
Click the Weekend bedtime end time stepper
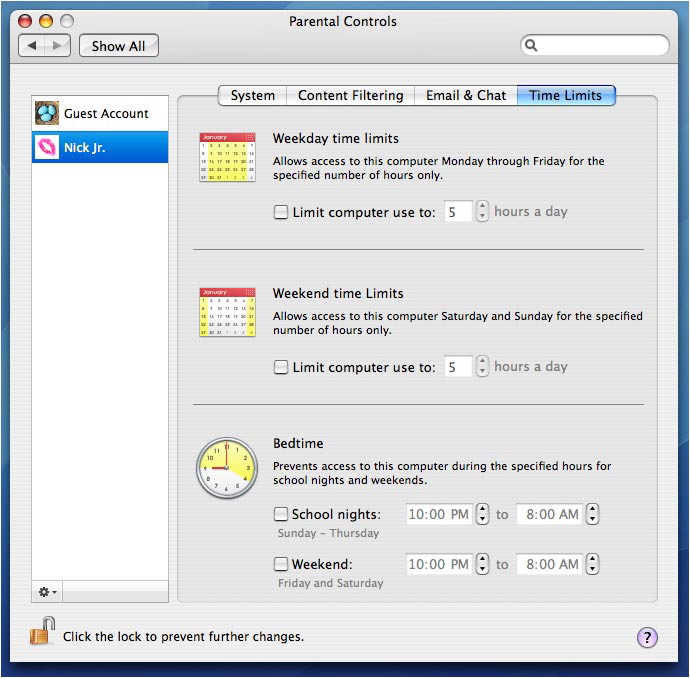point(592,564)
